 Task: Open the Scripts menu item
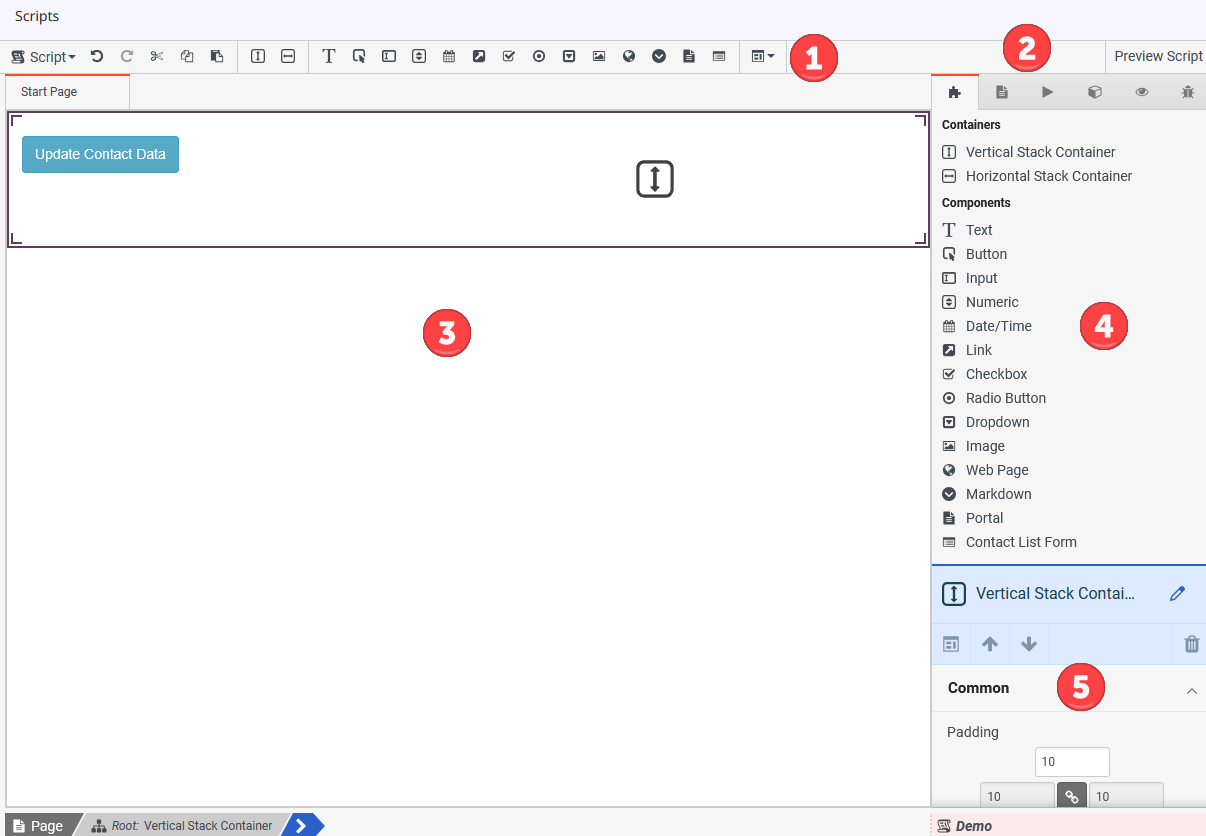click(36, 16)
